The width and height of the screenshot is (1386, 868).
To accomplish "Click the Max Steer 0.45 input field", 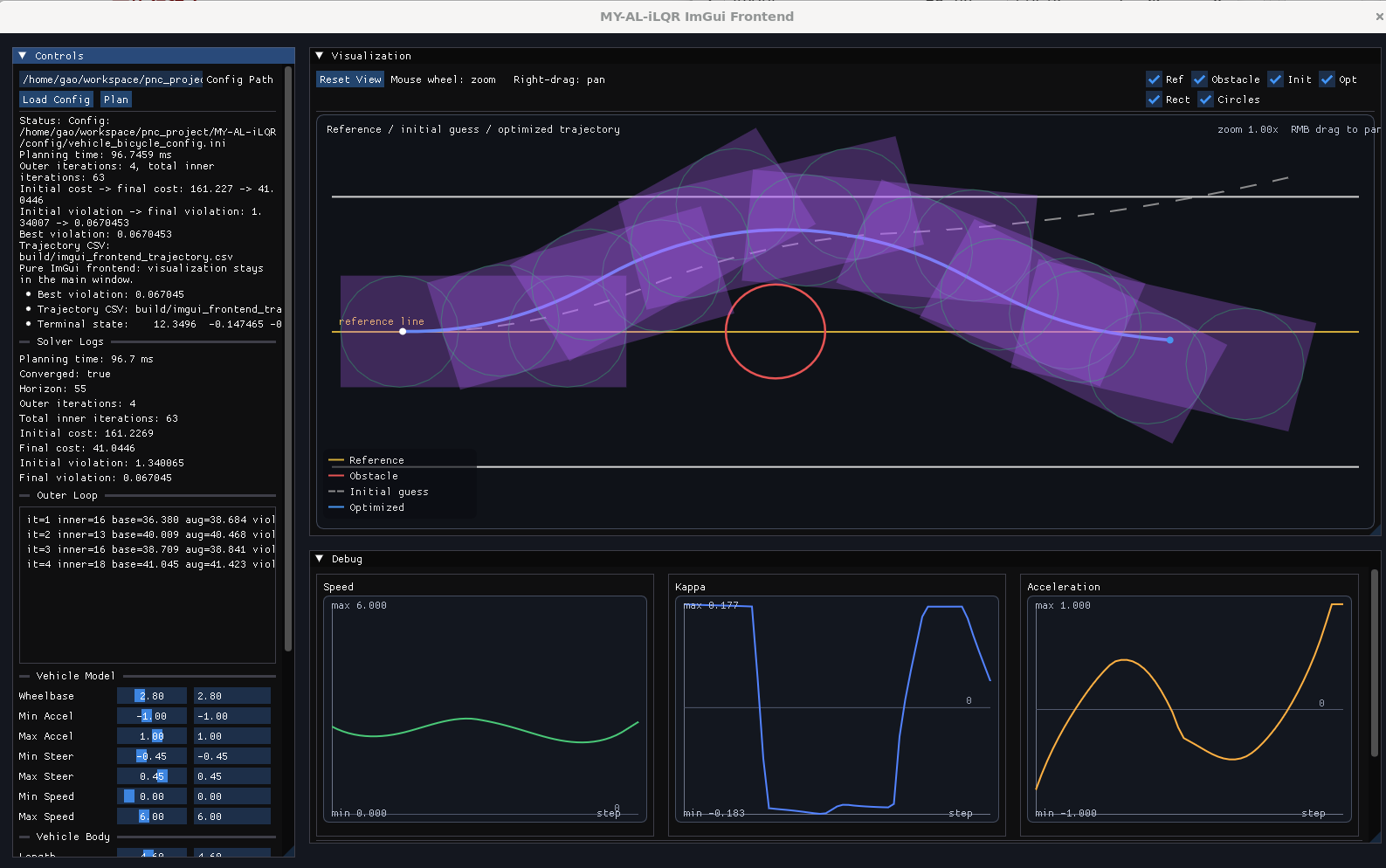I will [x=232, y=776].
